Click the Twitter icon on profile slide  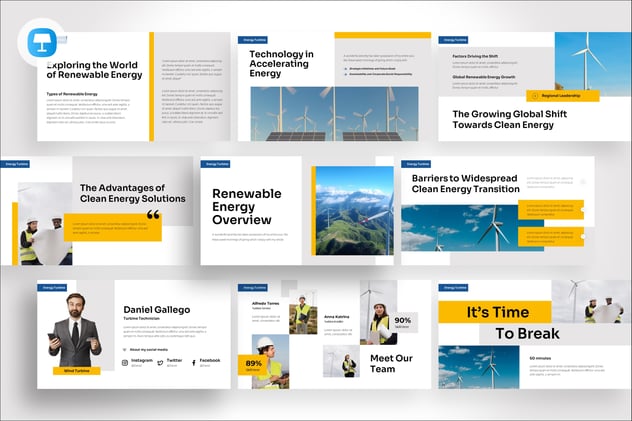(x=160, y=362)
